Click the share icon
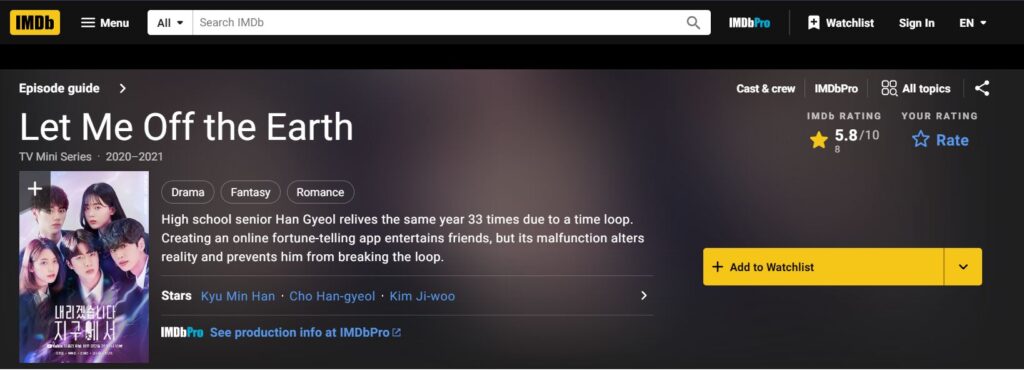This screenshot has width=1024, height=371. click(982, 89)
